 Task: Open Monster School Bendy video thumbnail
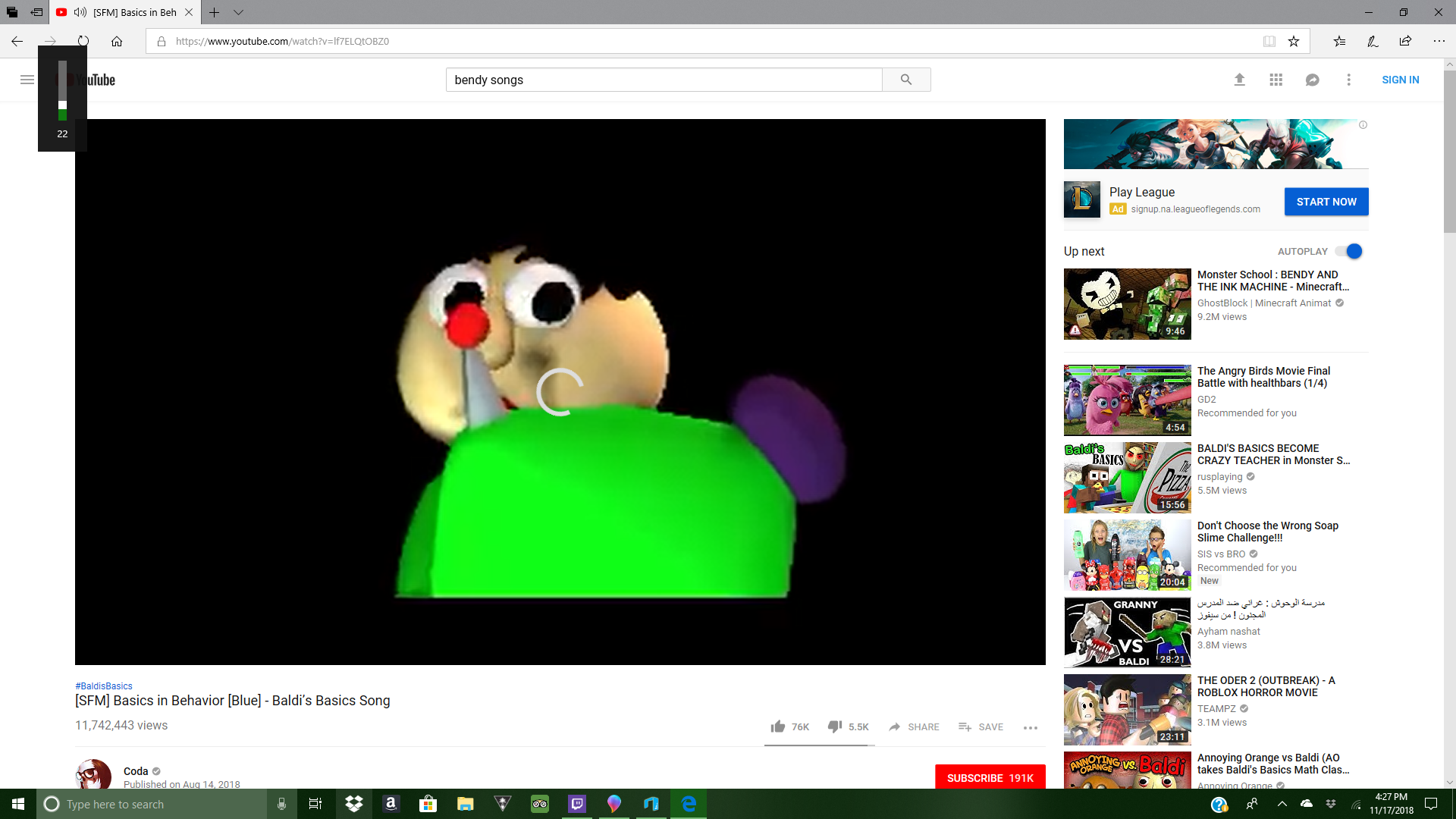click(x=1127, y=304)
